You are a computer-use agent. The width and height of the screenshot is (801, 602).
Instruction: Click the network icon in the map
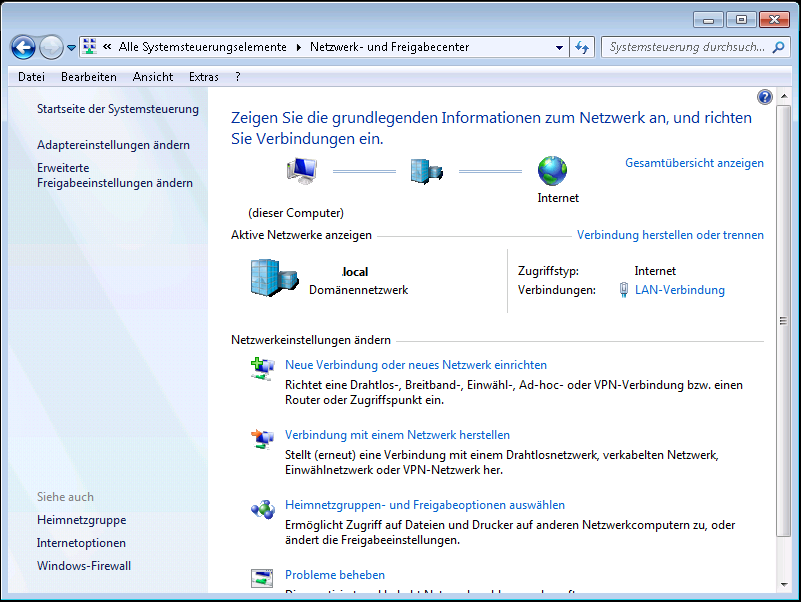(x=426, y=171)
